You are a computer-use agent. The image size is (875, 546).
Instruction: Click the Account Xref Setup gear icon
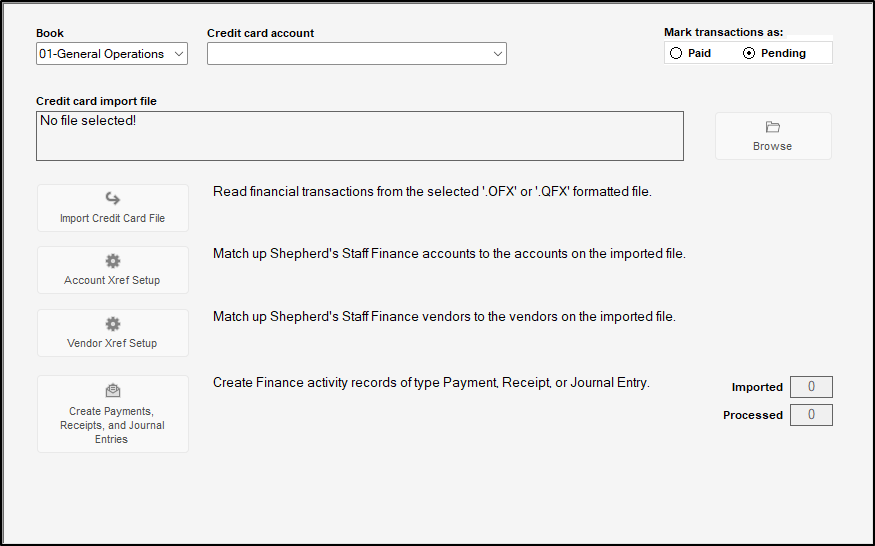pyautogui.click(x=113, y=261)
